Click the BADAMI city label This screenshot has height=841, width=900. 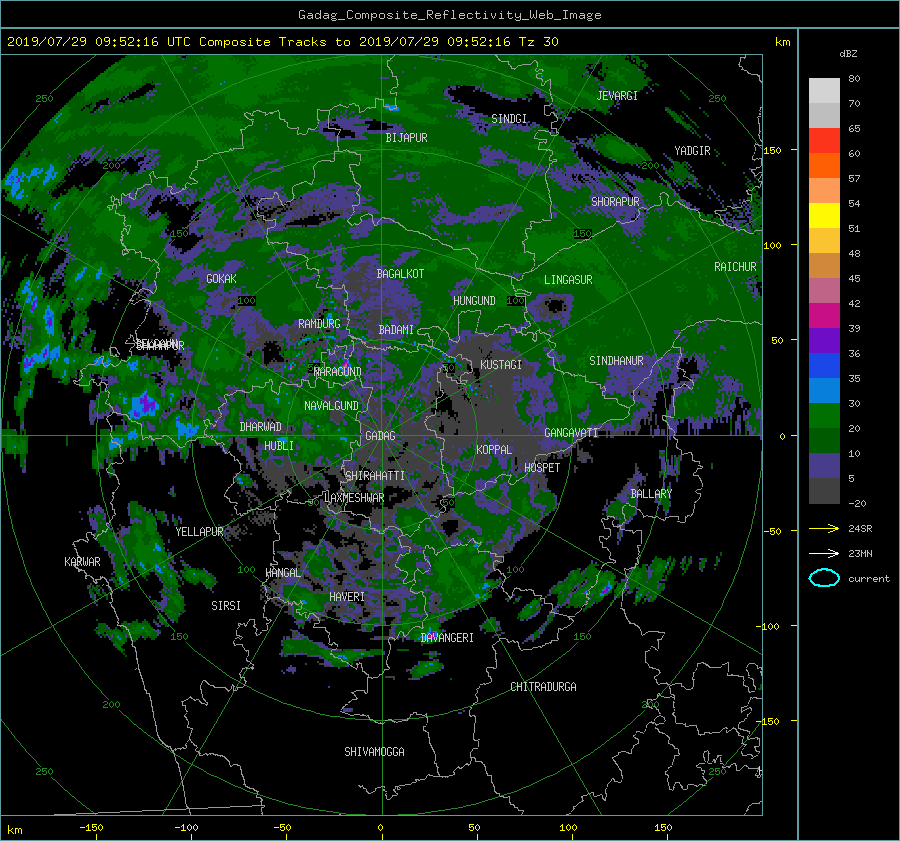pyautogui.click(x=396, y=330)
